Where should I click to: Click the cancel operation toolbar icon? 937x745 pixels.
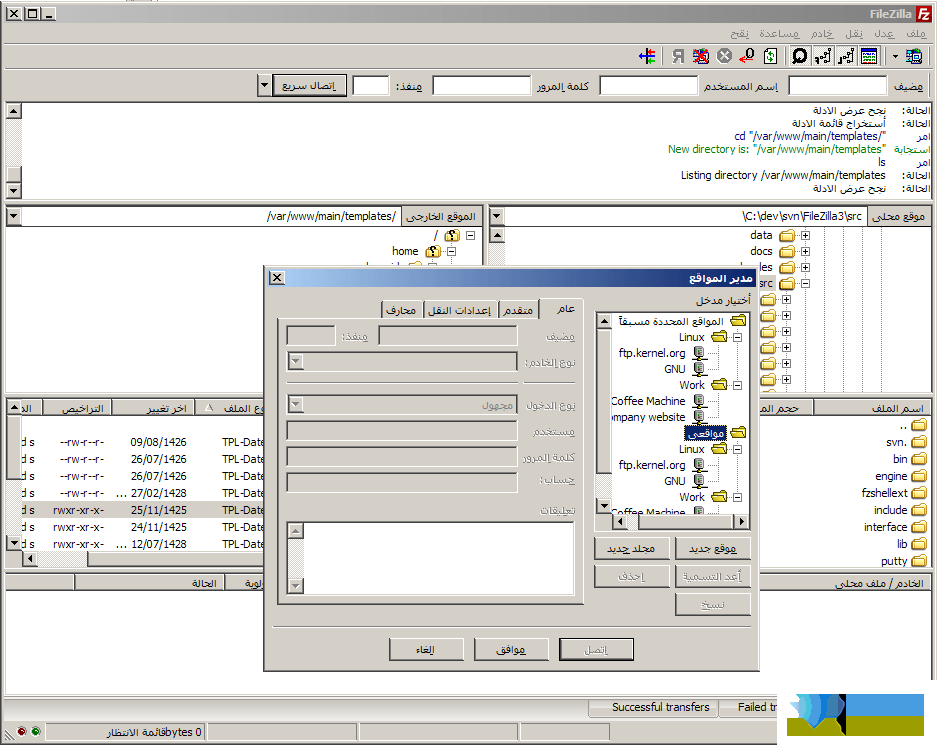[724, 57]
